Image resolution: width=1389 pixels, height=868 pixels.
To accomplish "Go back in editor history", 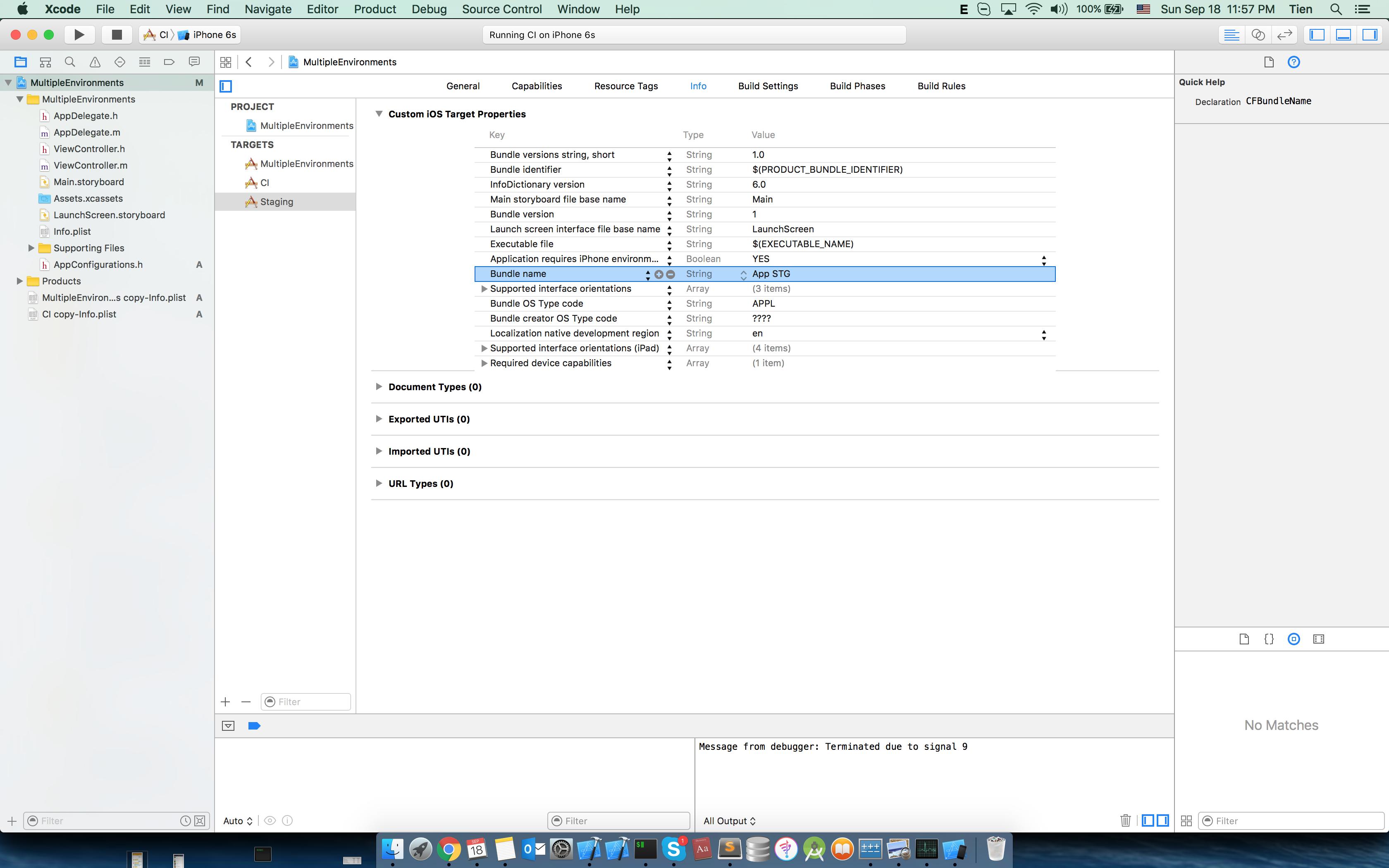I will pyautogui.click(x=249, y=62).
